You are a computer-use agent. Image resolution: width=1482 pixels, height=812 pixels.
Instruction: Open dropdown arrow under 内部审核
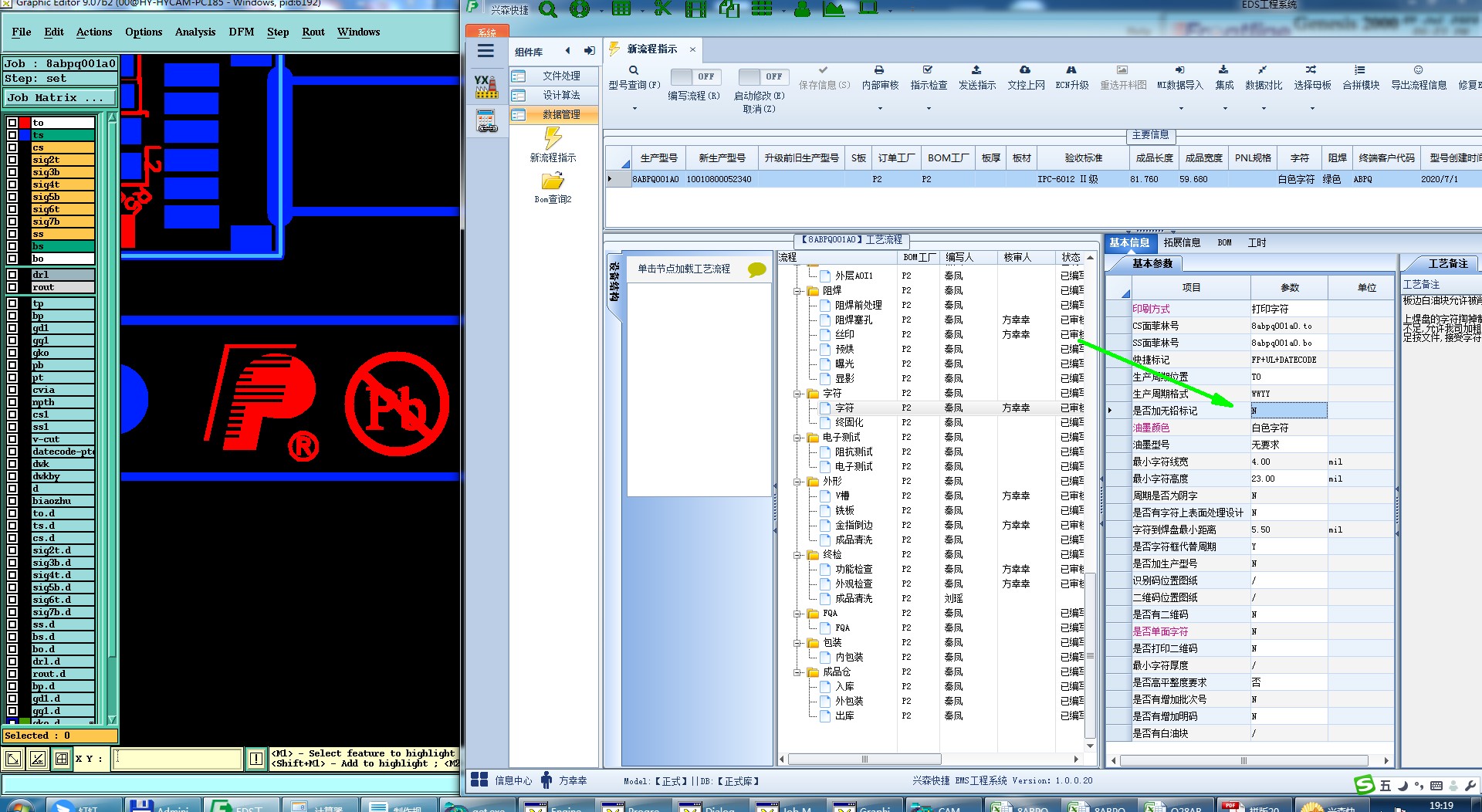pyautogui.click(x=880, y=109)
